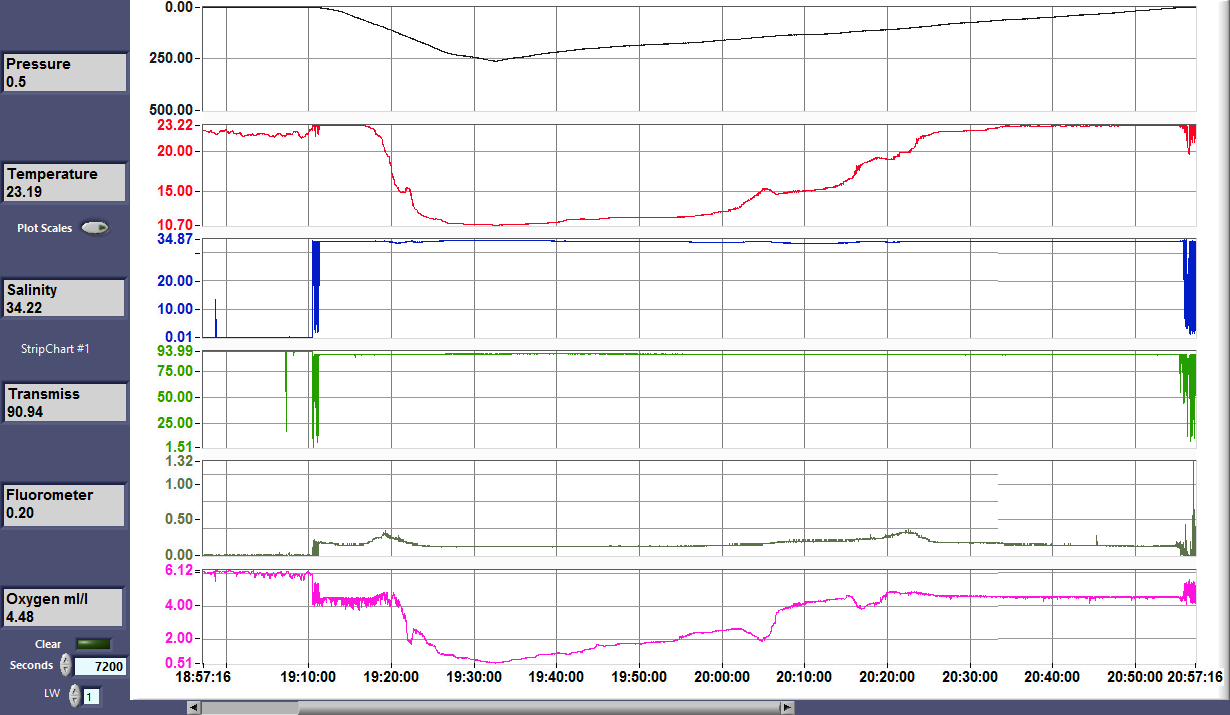Toggle the Plot Scales switch
Viewport: 1230px width, 715px height.
point(96,228)
